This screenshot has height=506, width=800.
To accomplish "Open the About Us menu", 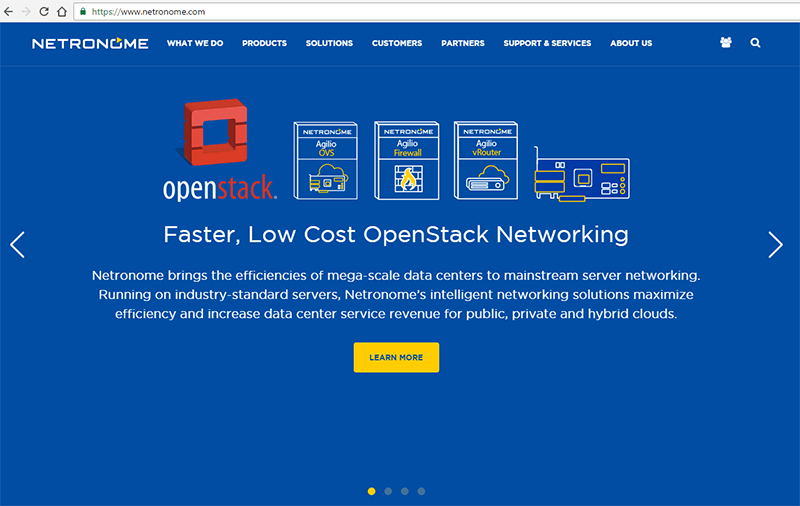I will (x=631, y=43).
